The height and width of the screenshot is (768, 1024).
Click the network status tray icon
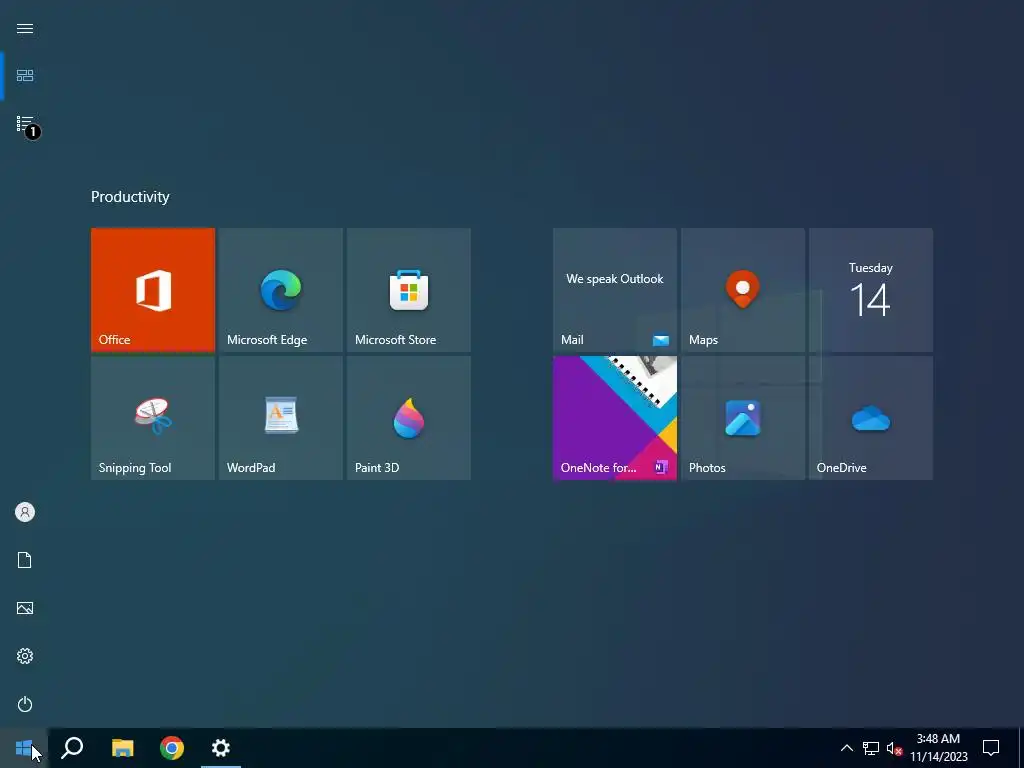coord(871,748)
